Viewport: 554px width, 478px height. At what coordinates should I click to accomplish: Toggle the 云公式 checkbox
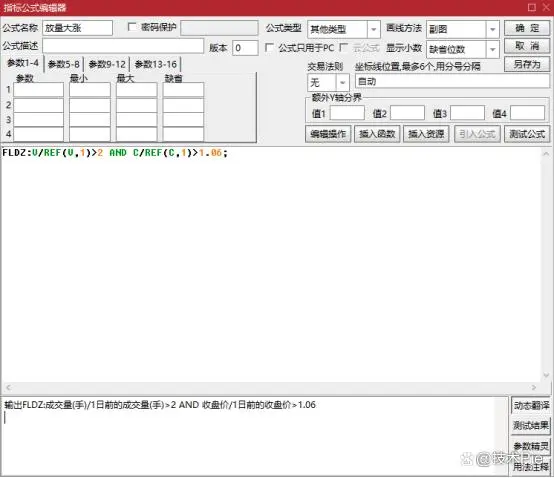(343, 47)
